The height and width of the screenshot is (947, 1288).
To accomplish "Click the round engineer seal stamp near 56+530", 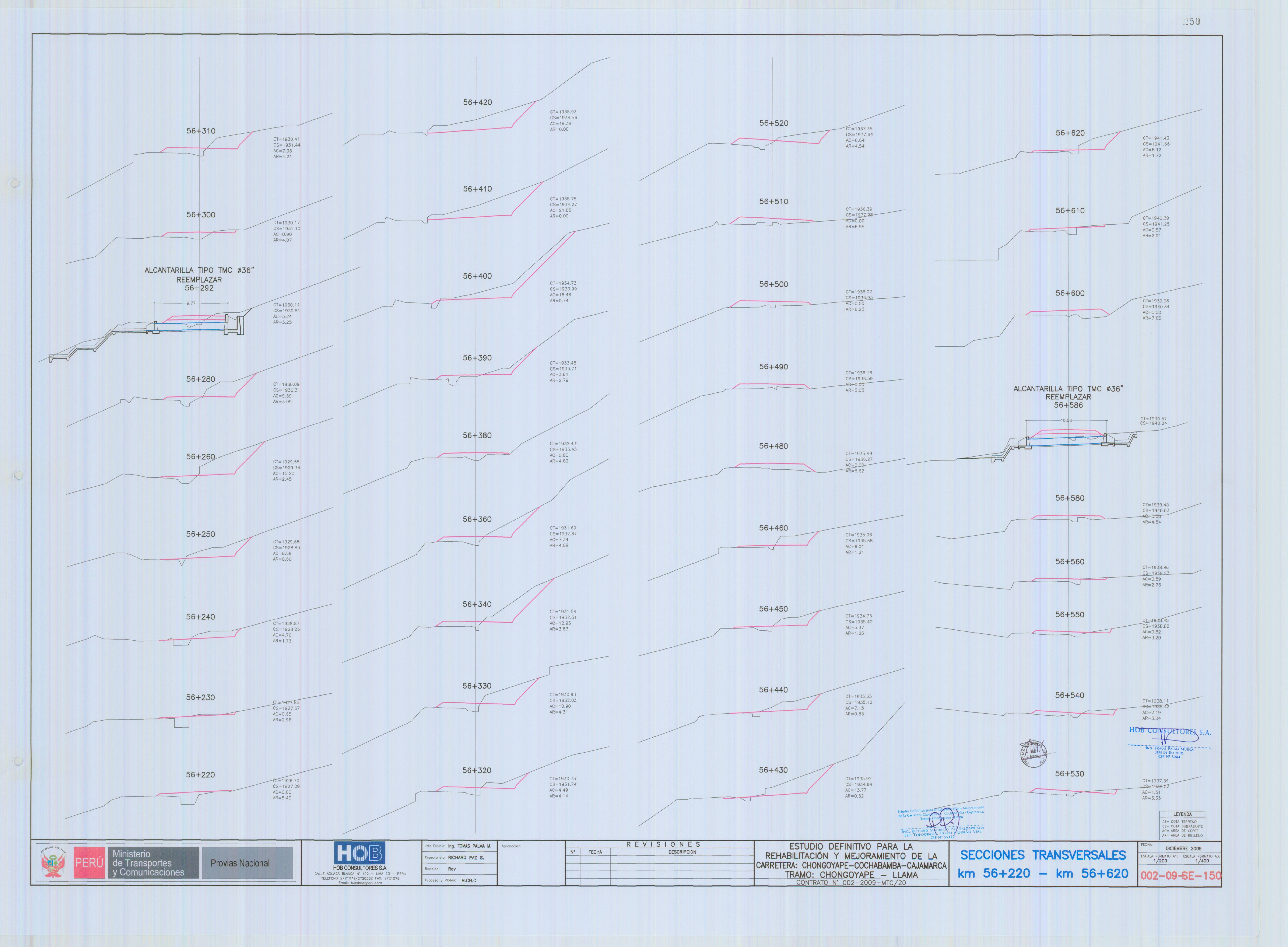I will pyautogui.click(x=1034, y=753).
